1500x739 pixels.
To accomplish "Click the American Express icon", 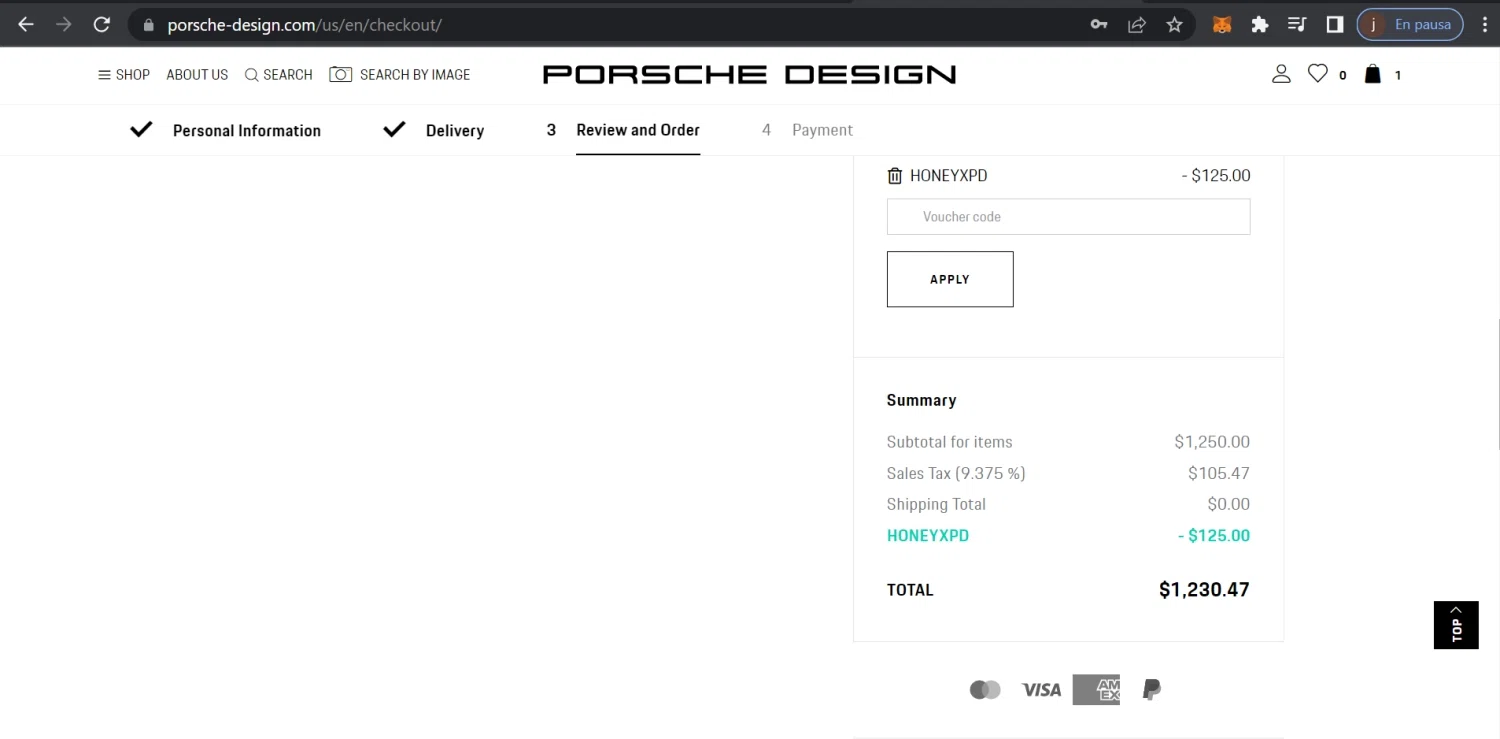I will click(x=1096, y=689).
